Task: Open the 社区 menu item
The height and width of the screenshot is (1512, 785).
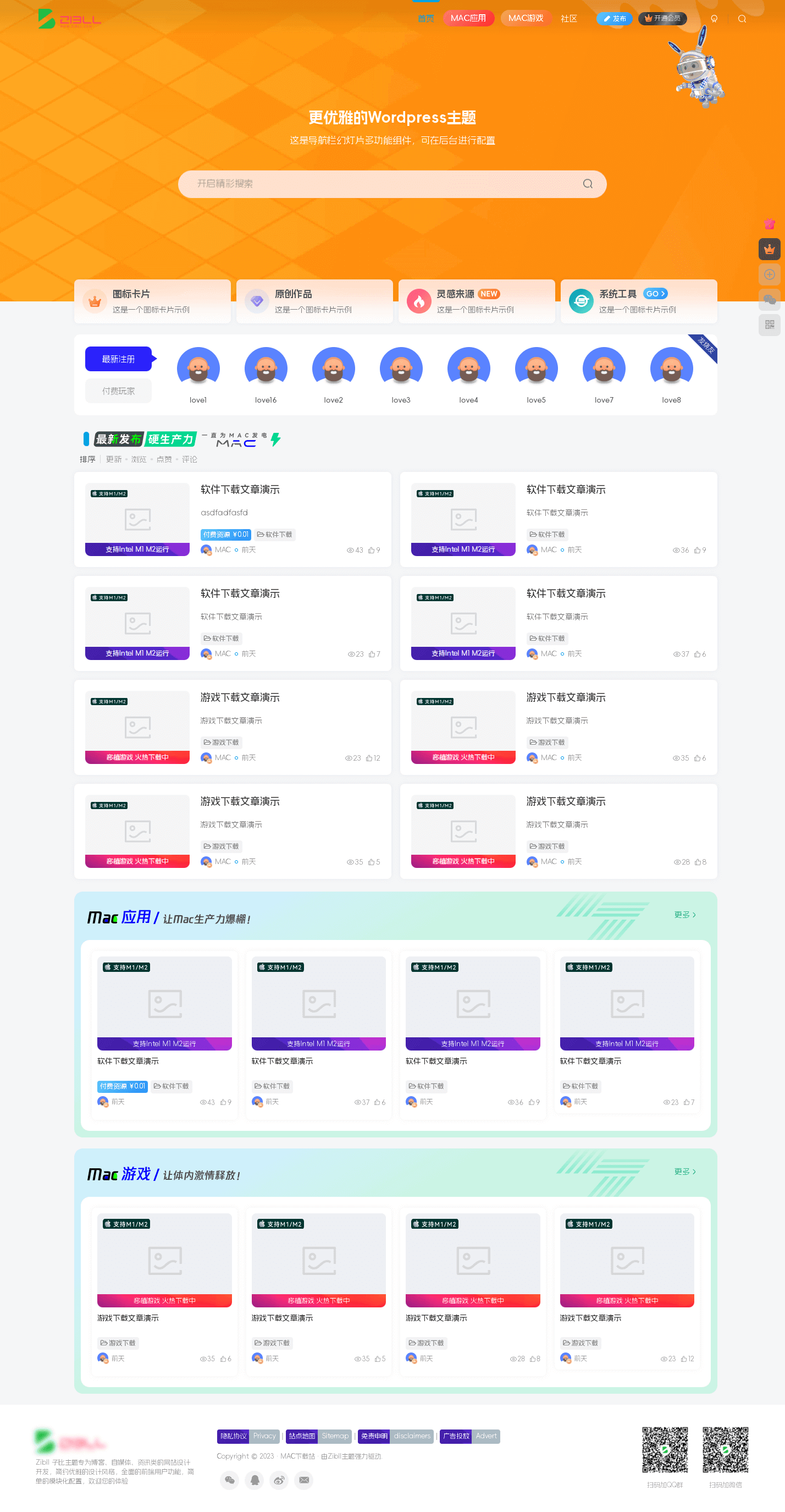Action: pos(568,19)
